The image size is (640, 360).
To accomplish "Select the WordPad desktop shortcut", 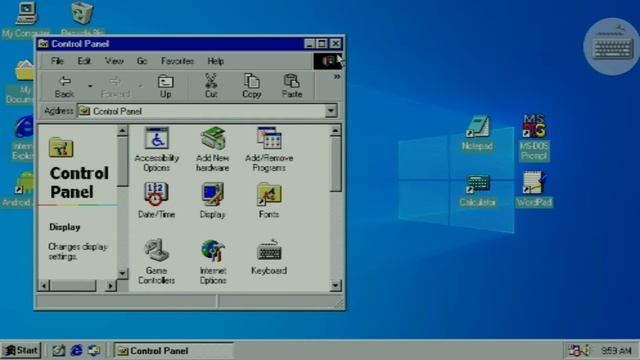I will 534,190.
